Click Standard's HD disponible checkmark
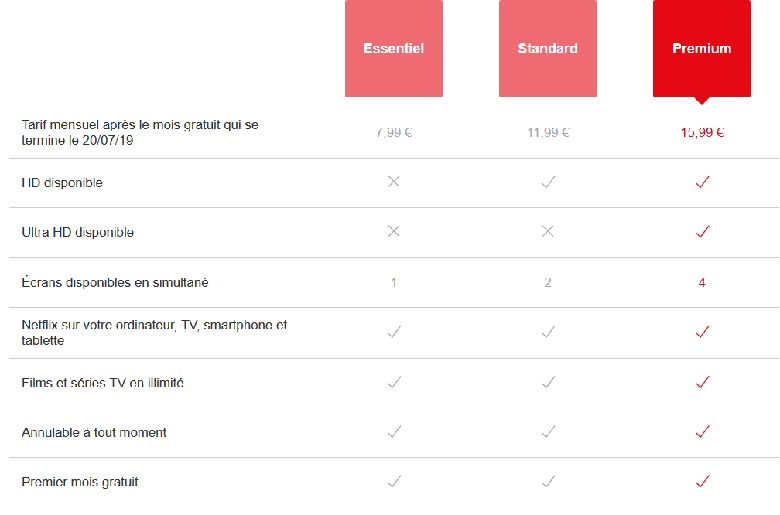The image size is (780, 515). (548, 182)
